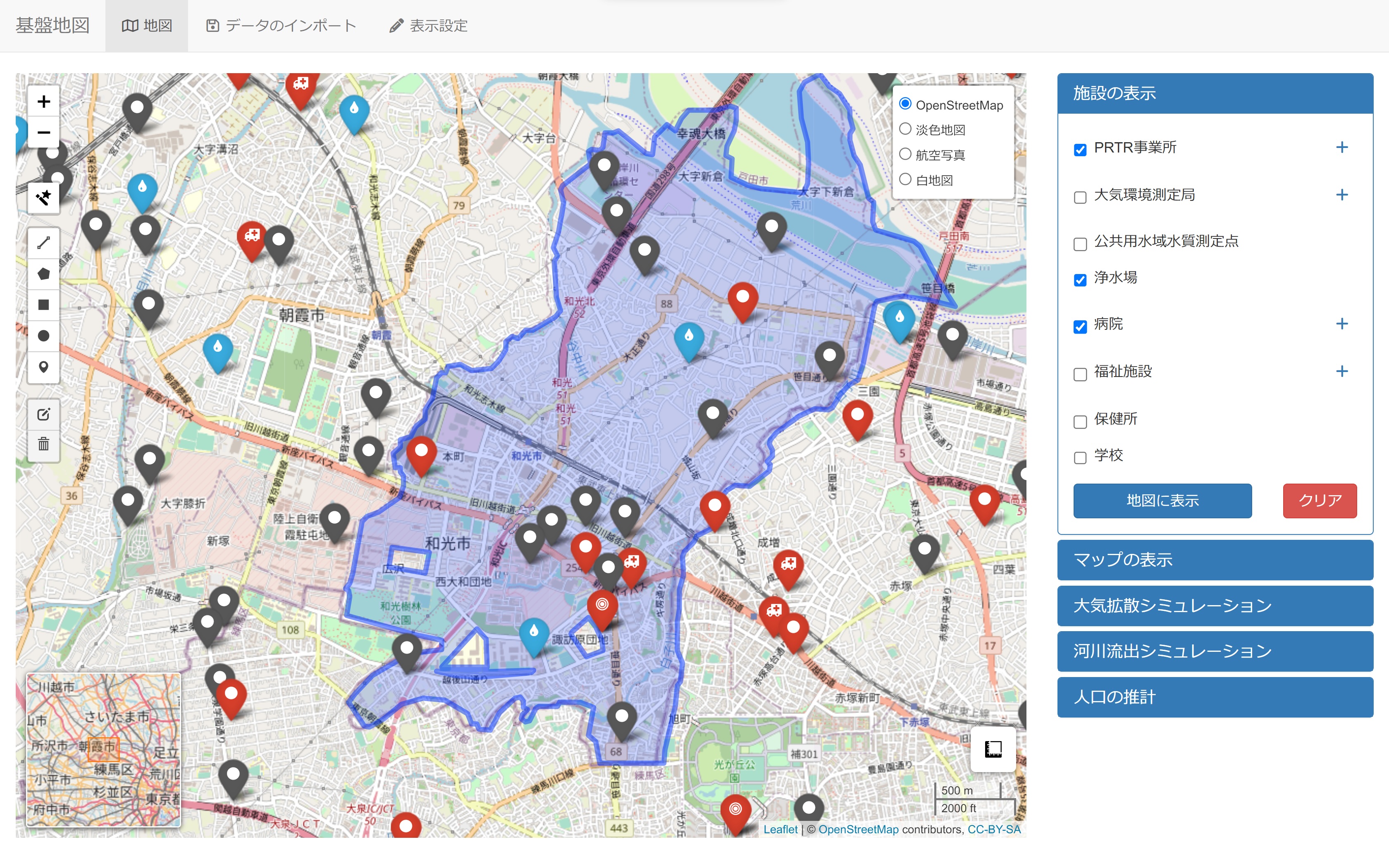Viewport: 1389px width, 868px height.
Task: Select the 白地図 base map radio
Action: (x=905, y=179)
